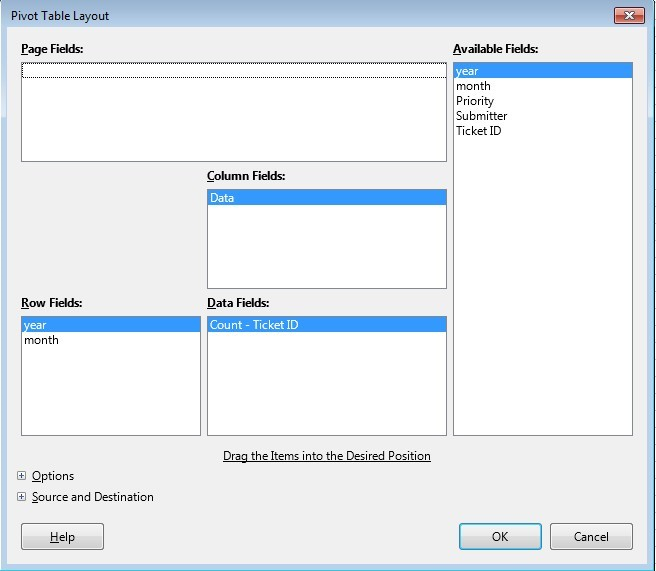
Task: Click inside the empty Page Fields box
Action: [x=234, y=112]
